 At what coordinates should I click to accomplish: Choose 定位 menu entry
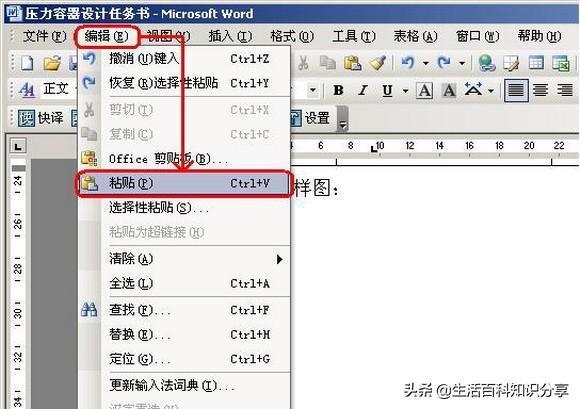(x=184, y=359)
